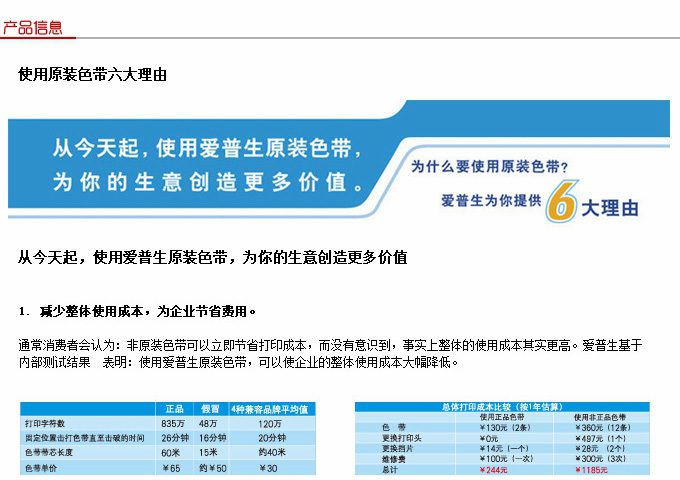The width and height of the screenshot is (680, 480).
Task: Click the row label 维修费
Action: 394,459
